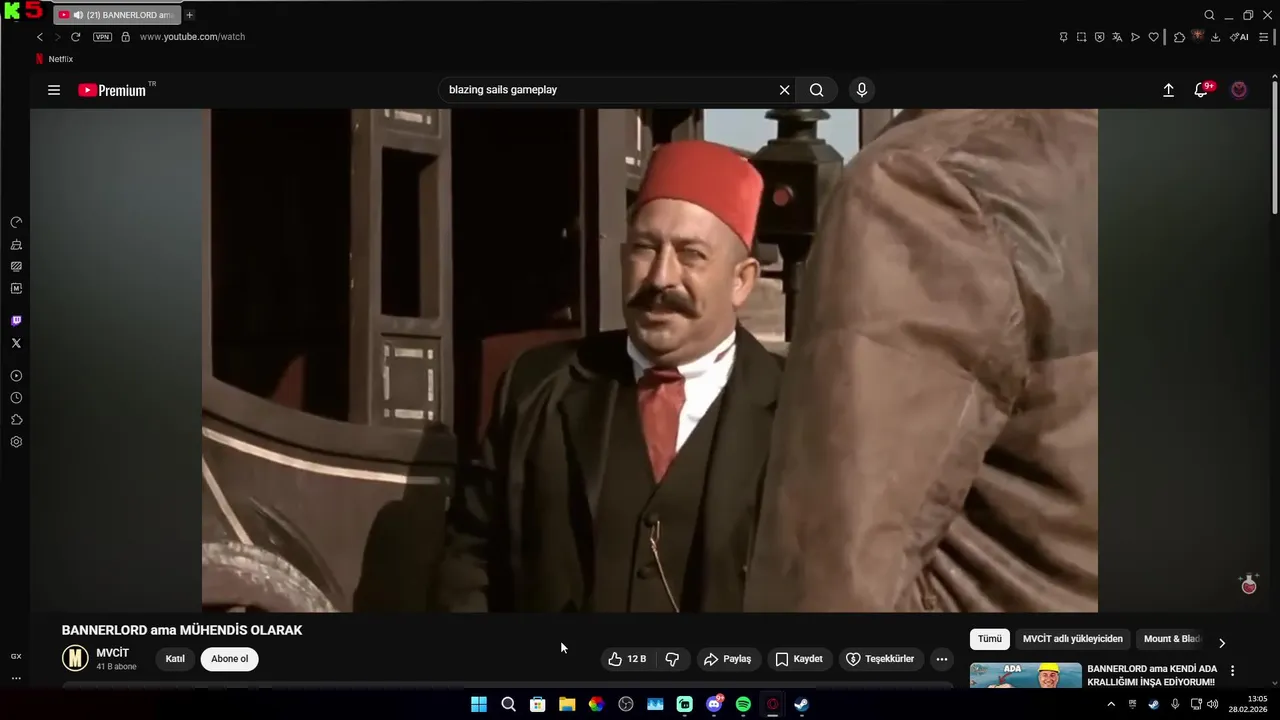Open X Twitter panel in sidebar
This screenshot has width=1280, height=720.
(16, 343)
